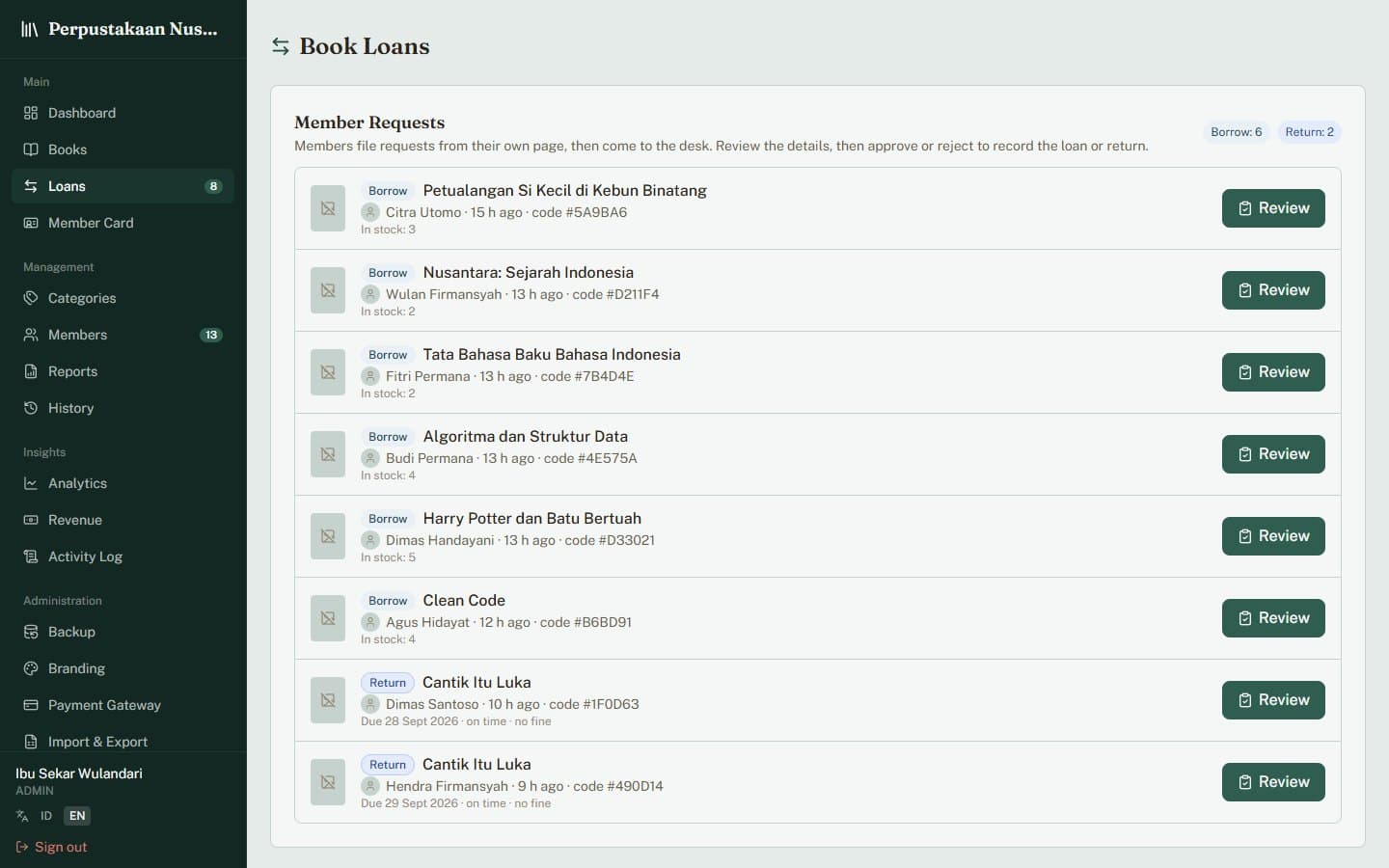This screenshot has height=868, width=1389.
Task: Click the library logo icon
Action: point(30,29)
